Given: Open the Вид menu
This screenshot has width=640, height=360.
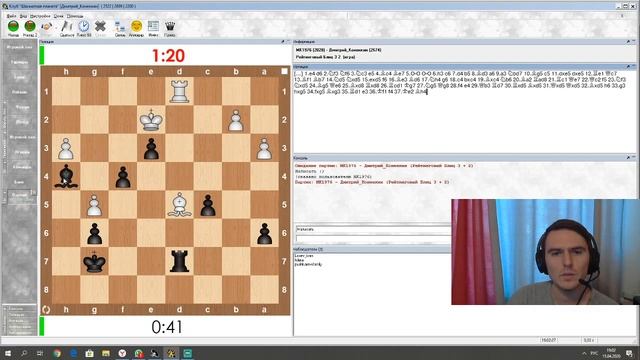Looking at the screenshot, I should [23, 16].
